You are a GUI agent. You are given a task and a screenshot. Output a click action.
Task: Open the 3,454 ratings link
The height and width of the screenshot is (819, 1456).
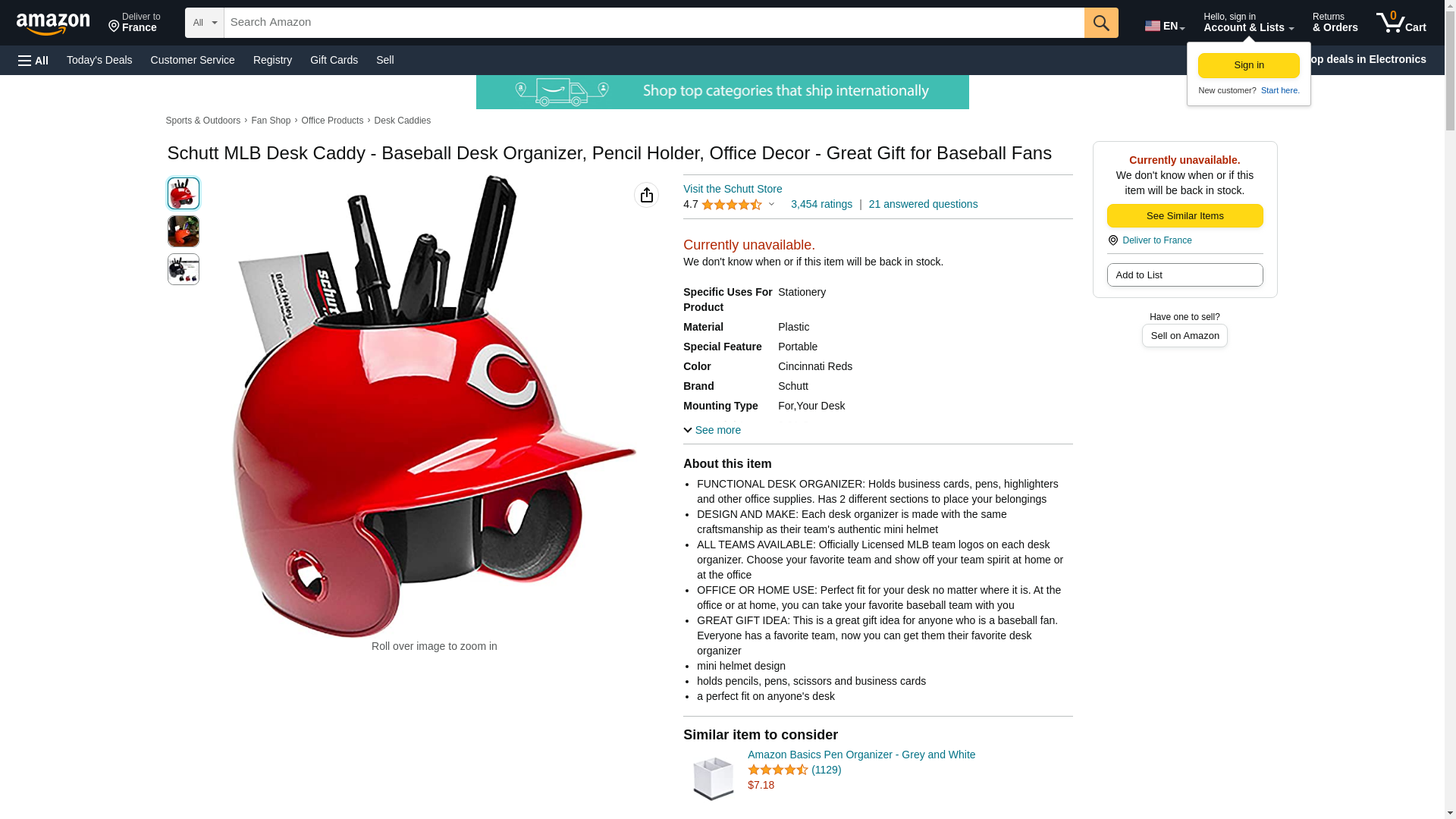pos(821,204)
